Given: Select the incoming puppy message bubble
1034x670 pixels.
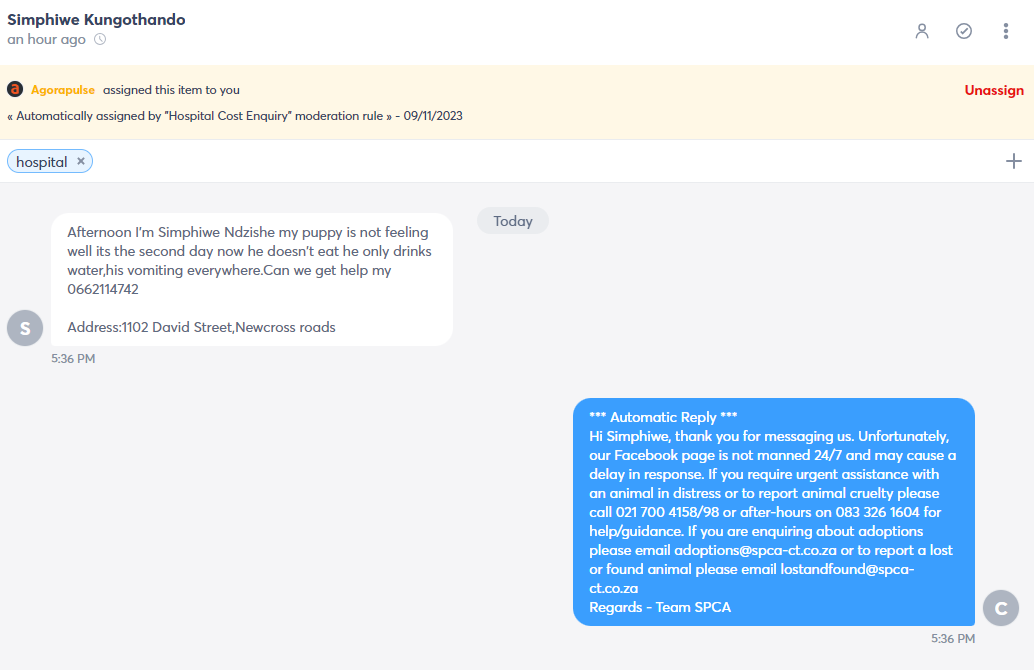Looking at the screenshot, I should pyautogui.click(x=252, y=280).
